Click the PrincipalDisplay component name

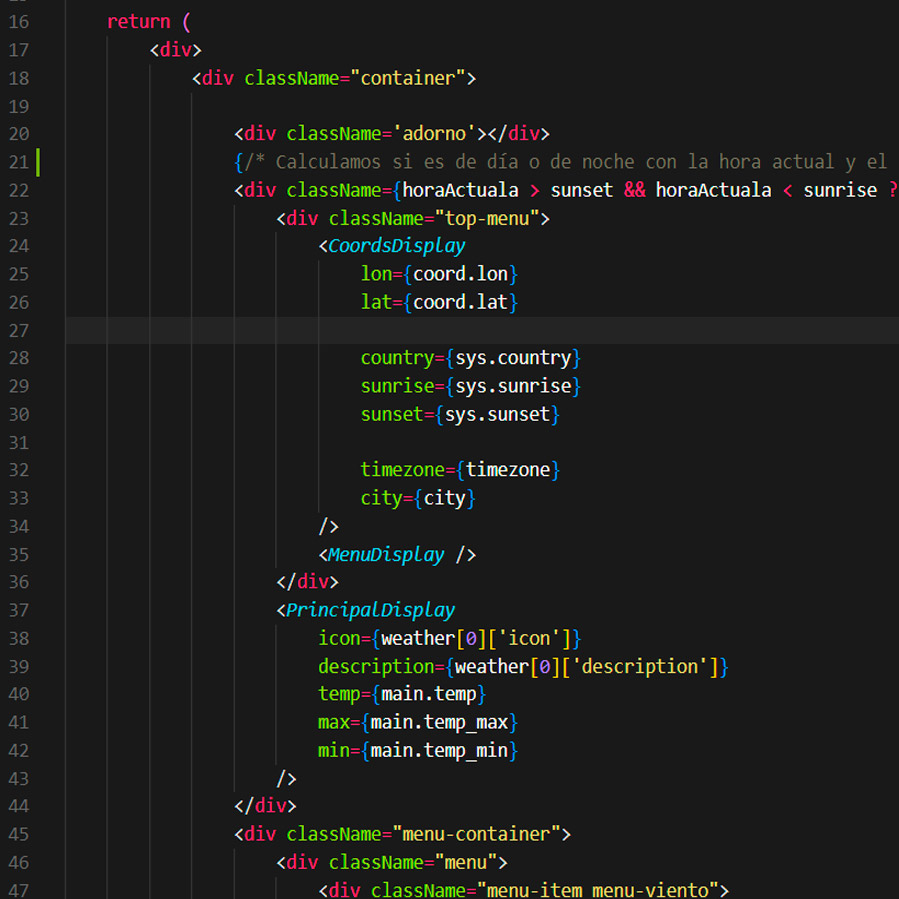pos(370,610)
